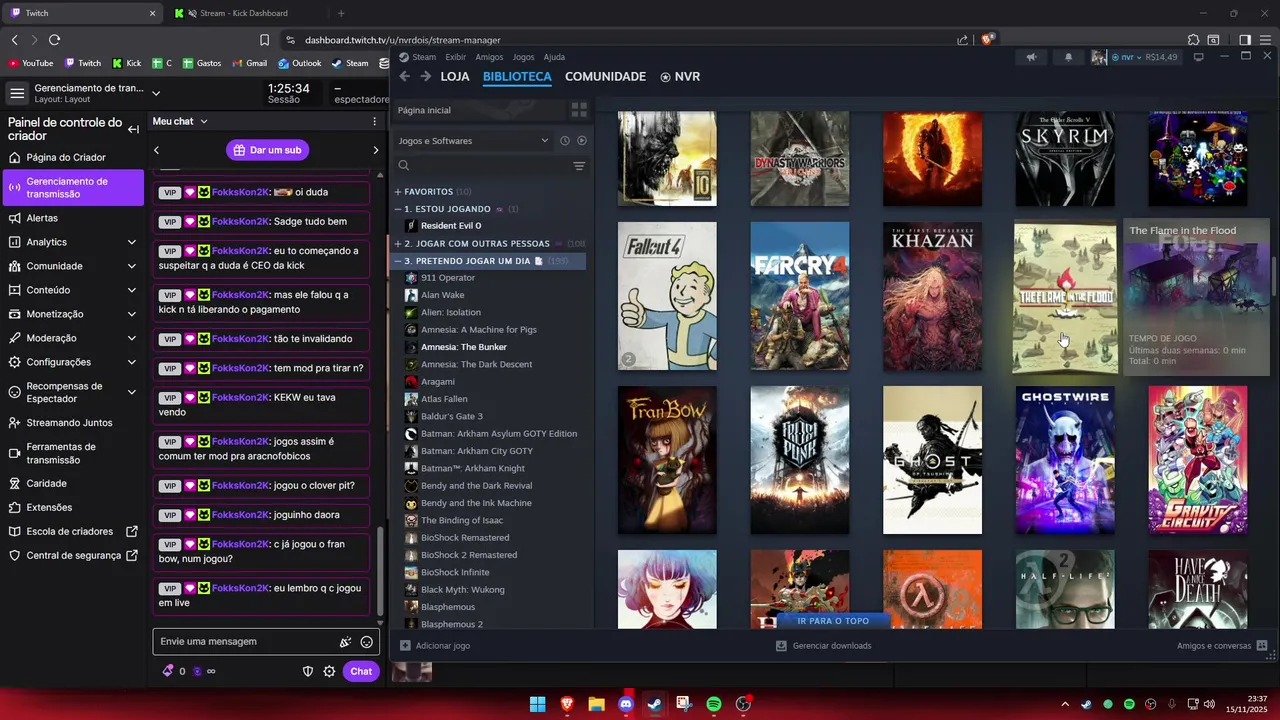Open Steam Exibir menu

(x=456, y=57)
